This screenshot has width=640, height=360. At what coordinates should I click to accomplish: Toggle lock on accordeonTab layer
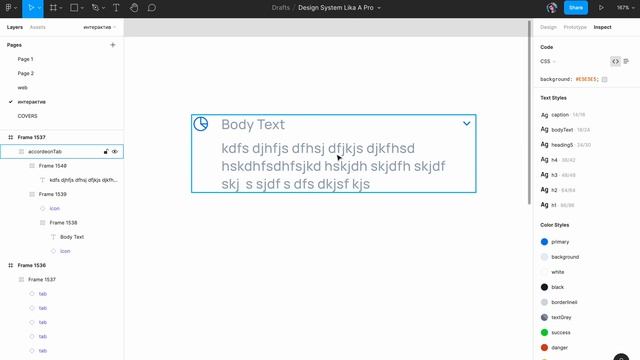[106, 151]
